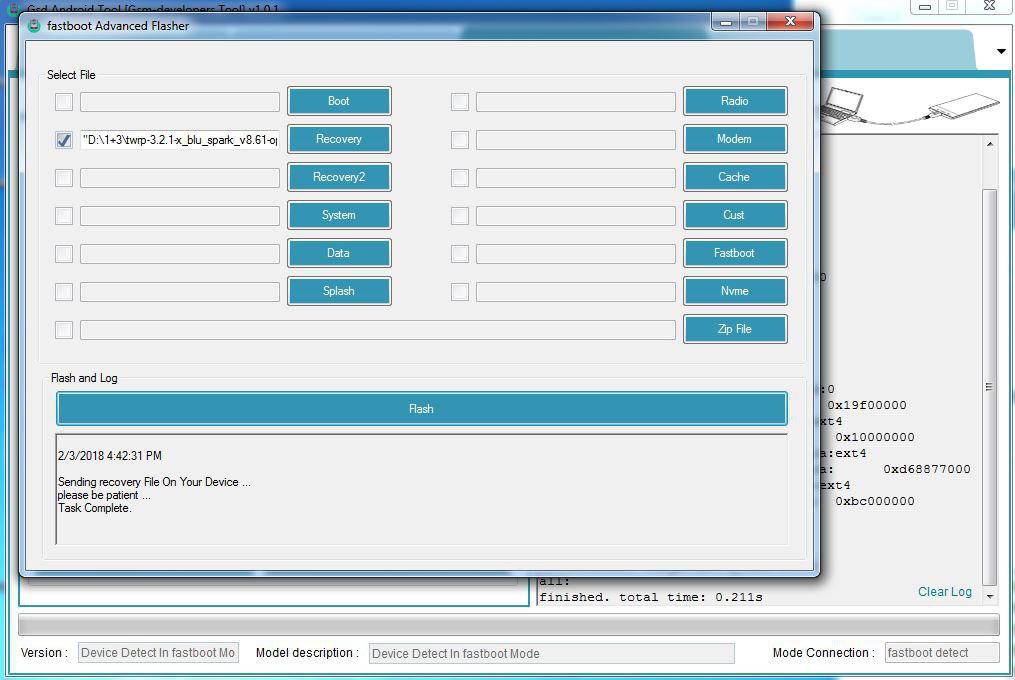Click the Nvme button
This screenshot has width=1015, height=680.
click(x=734, y=291)
